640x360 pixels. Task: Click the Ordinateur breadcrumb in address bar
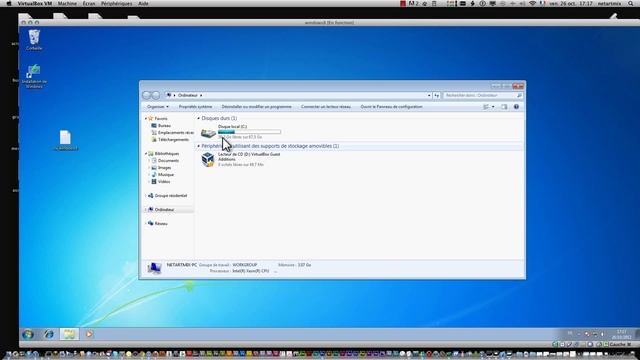[x=188, y=95]
